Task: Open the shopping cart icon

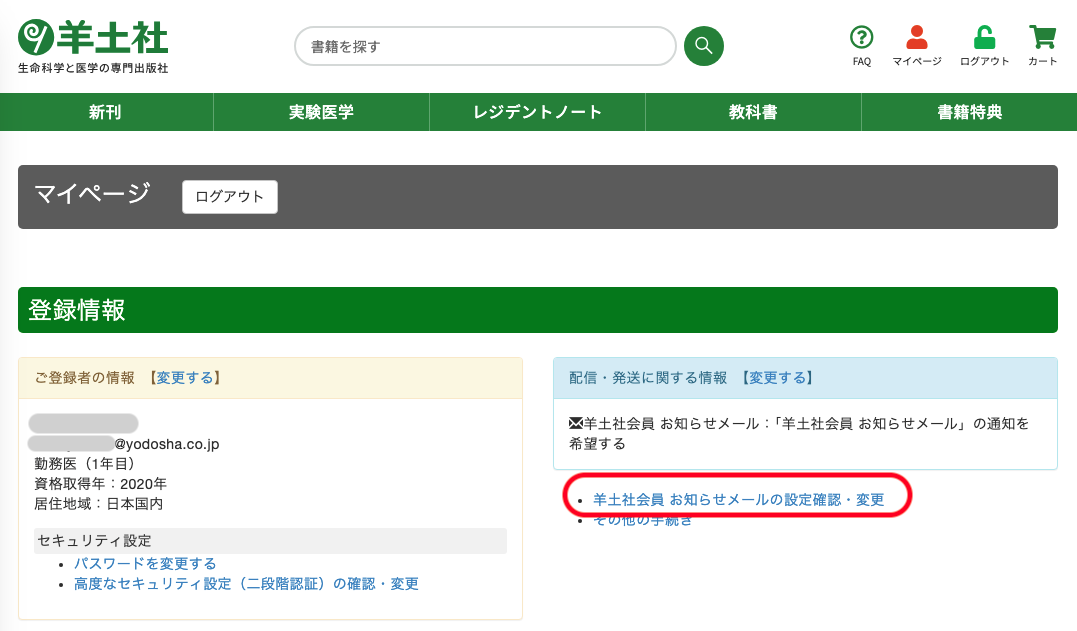Action: click(x=1042, y=39)
